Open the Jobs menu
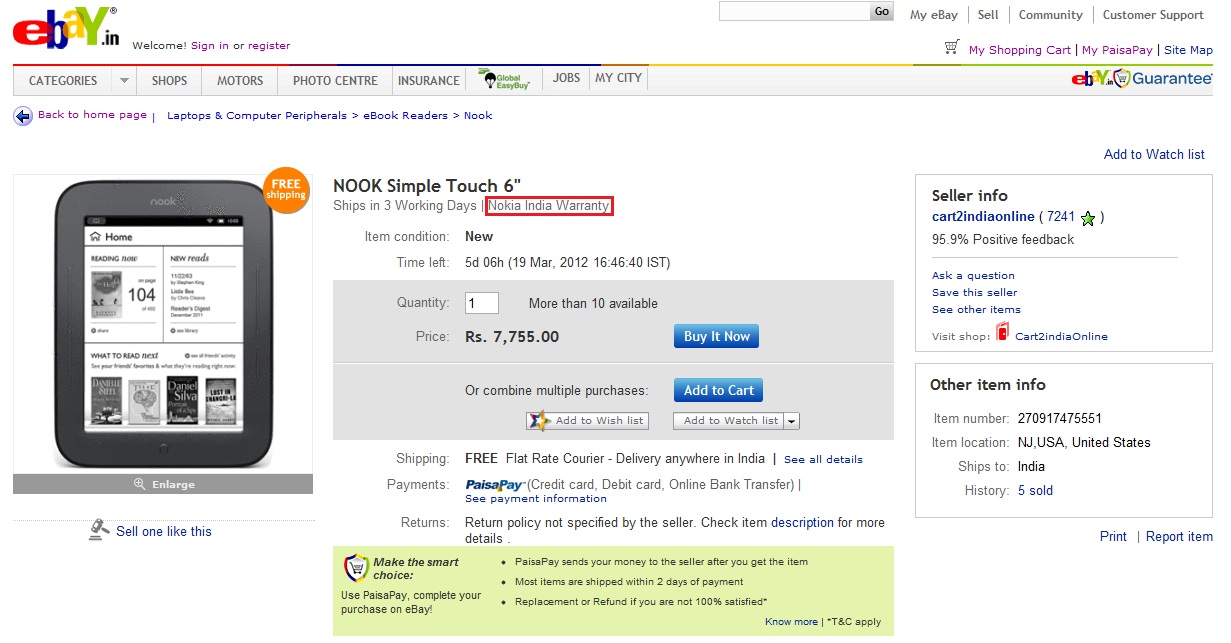The width and height of the screenshot is (1231, 643). (566, 78)
